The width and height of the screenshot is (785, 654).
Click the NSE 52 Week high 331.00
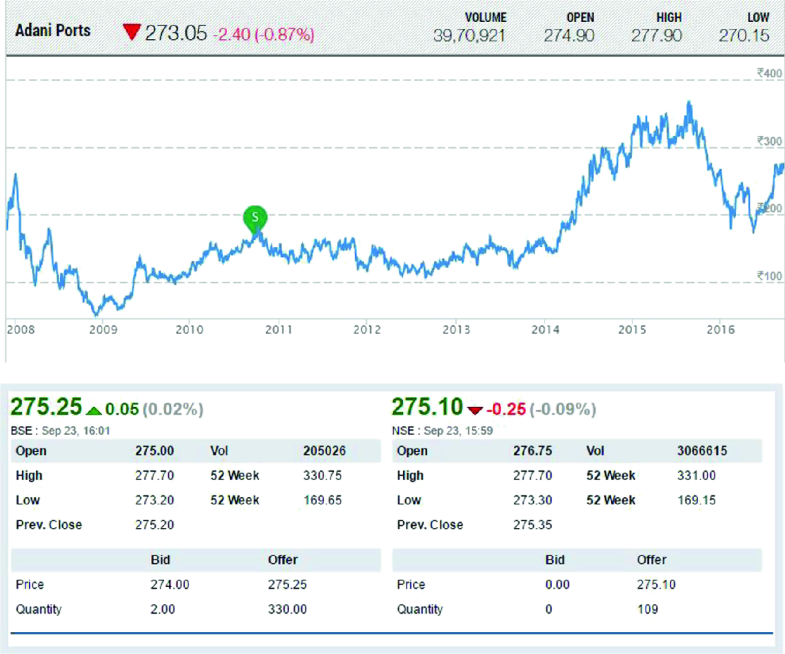pos(696,475)
